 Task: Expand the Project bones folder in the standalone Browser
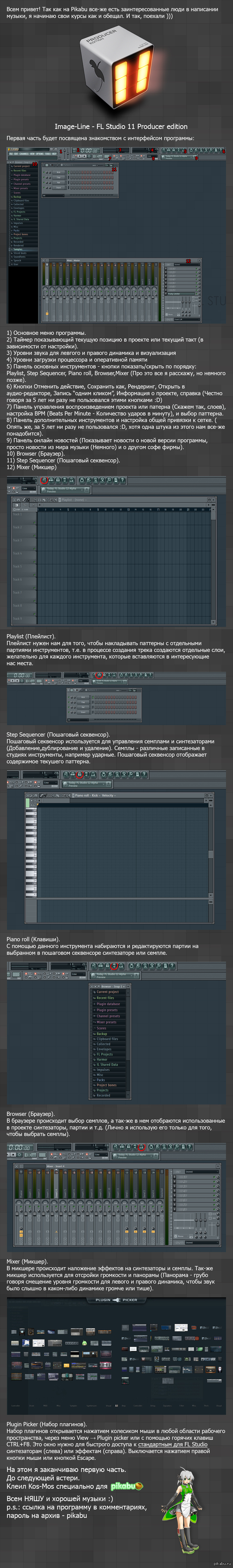[x=106, y=1085]
